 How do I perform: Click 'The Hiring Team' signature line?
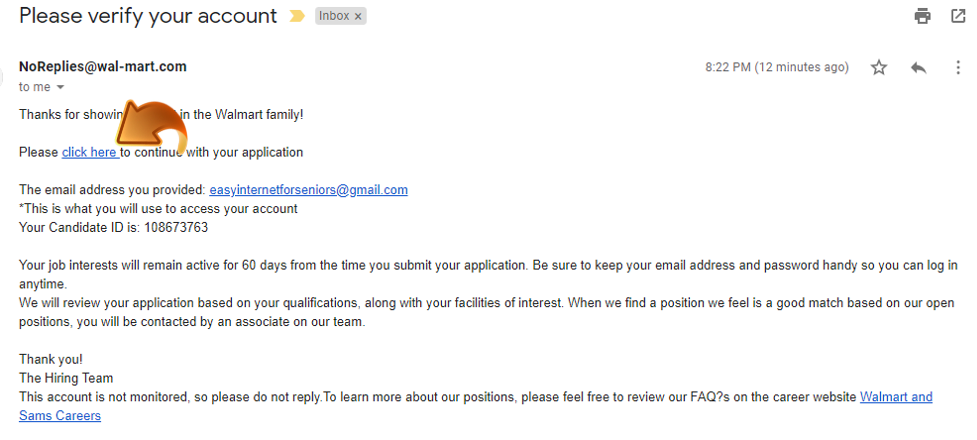click(x=66, y=378)
